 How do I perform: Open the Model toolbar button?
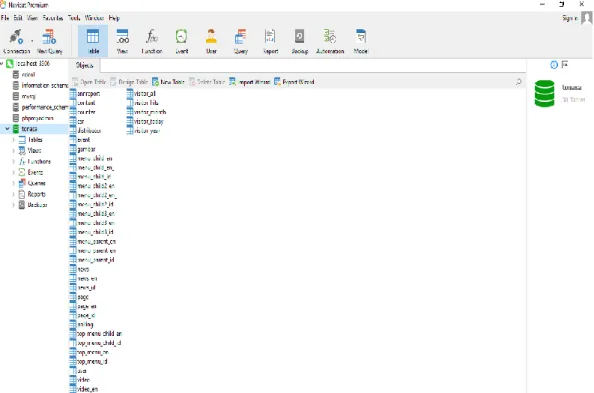[x=361, y=41]
